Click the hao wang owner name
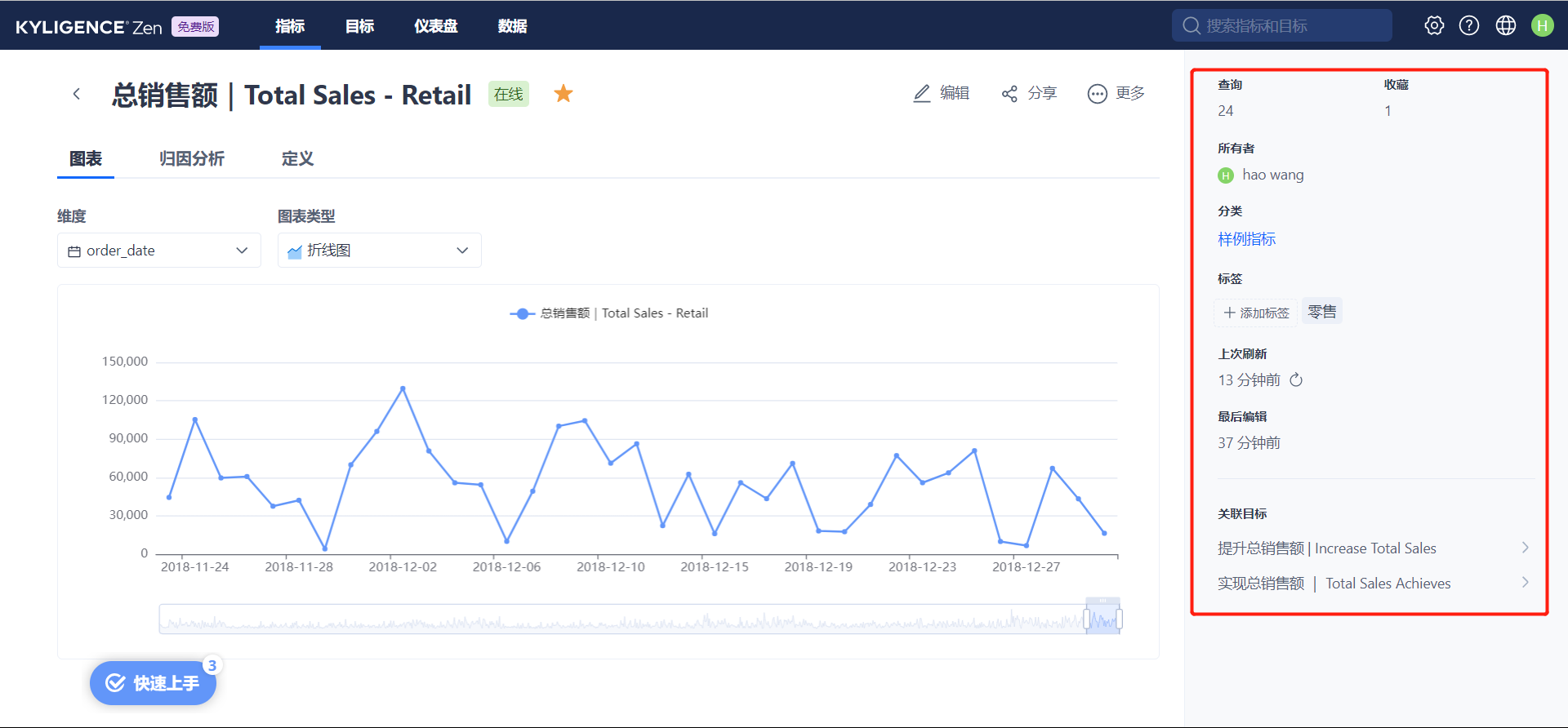The image size is (1568, 728). (x=1273, y=175)
